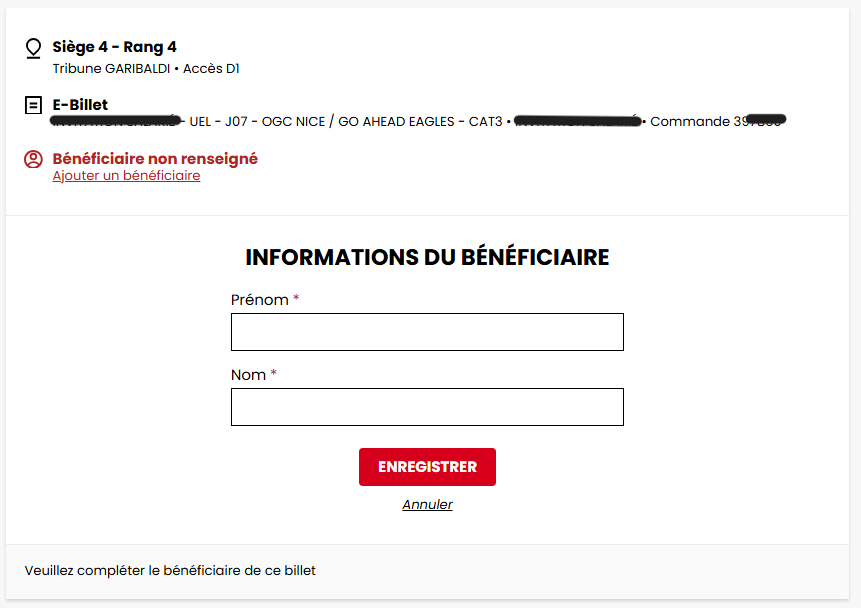Click the Nom field label
861x608 pixels.
(x=248, y=375)
